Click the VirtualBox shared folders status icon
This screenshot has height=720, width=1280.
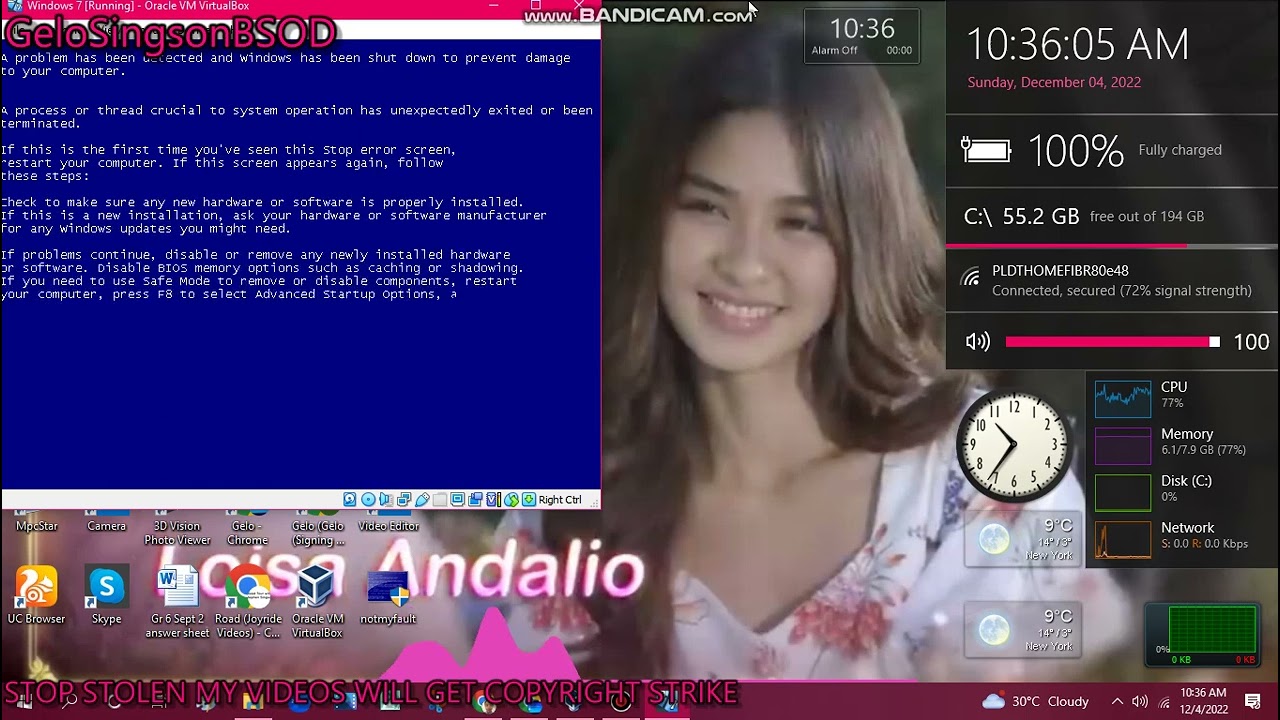click(440, 499)
